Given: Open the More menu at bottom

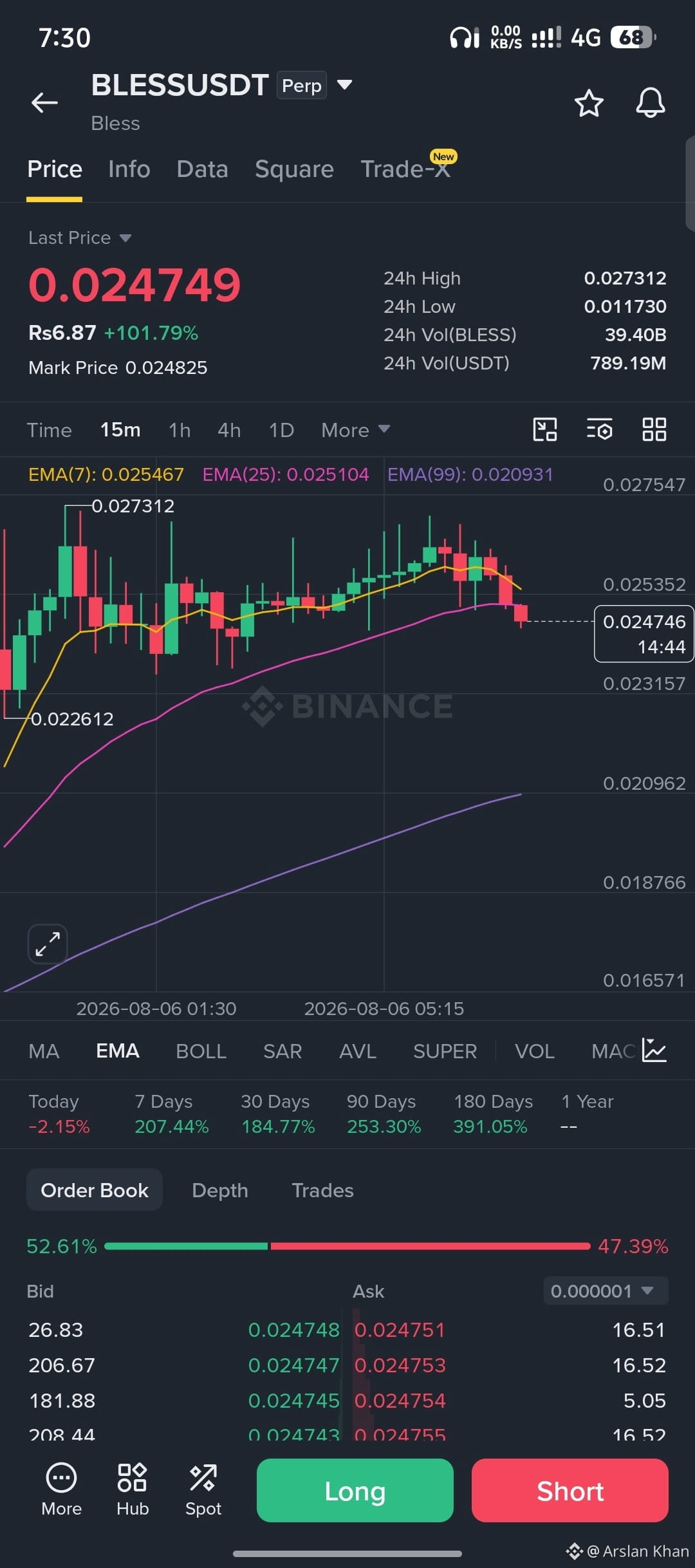Looking at the screenshot, I should (x=61, y=1490).
